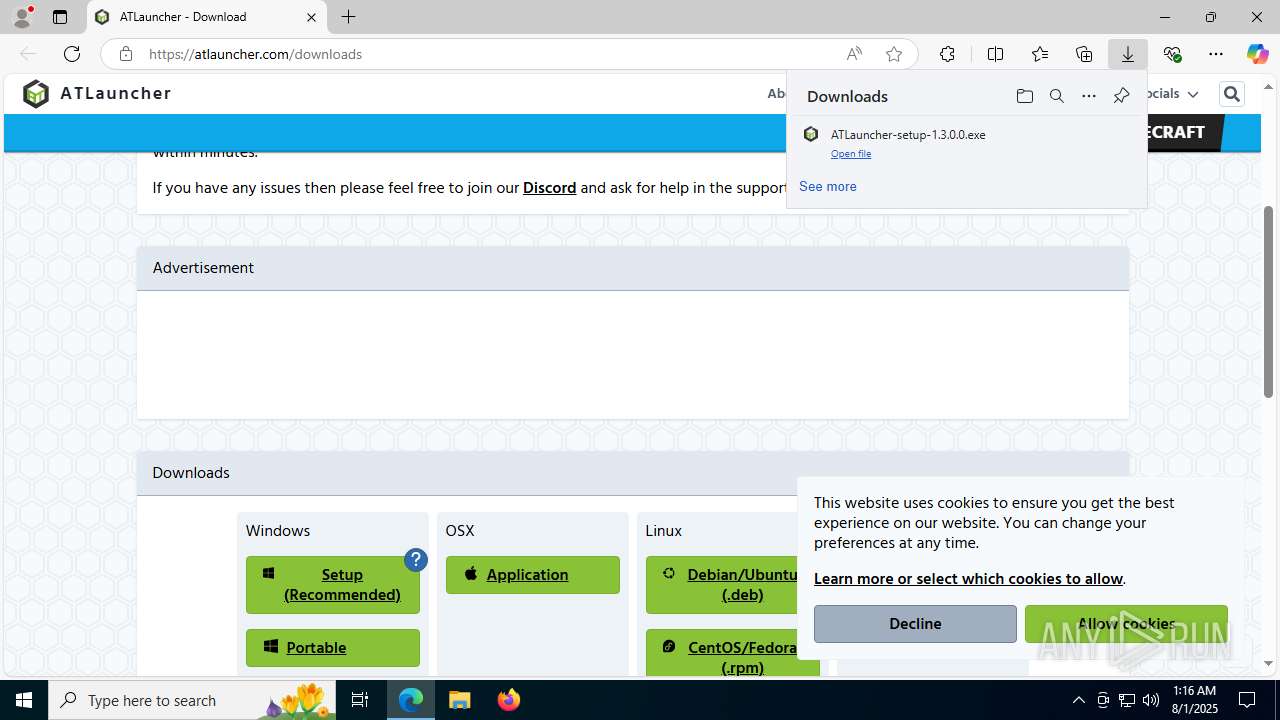
Task: Allow cookies
Action: [x=1126, y=624]
